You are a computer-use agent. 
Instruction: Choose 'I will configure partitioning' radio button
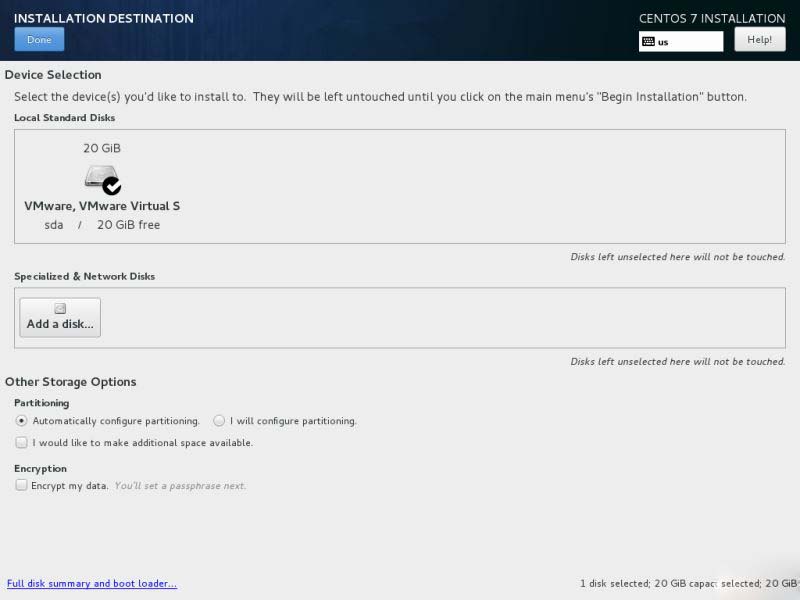pyautogui.click(x=219, y=421)
